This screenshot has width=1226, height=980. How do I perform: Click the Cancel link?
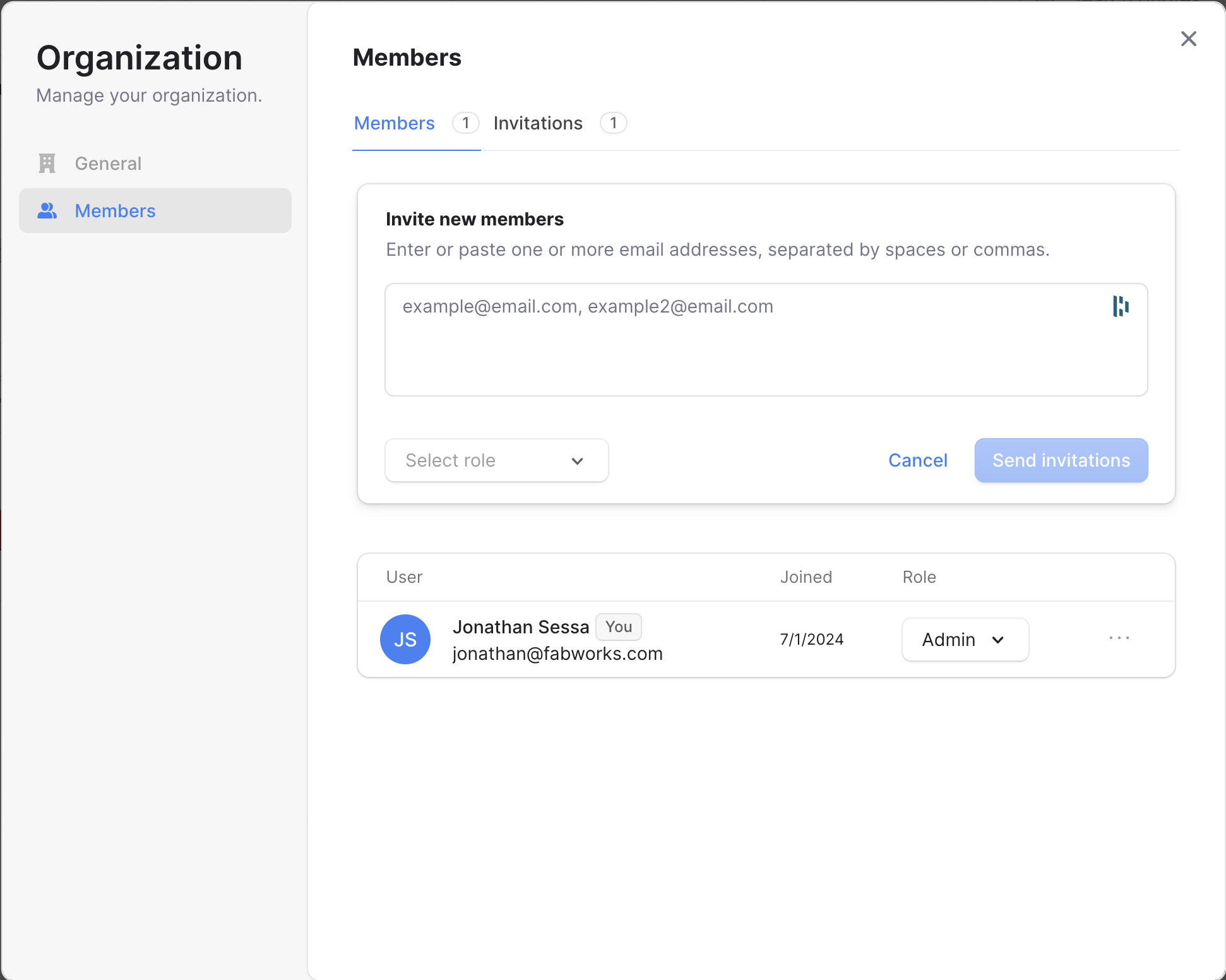point(917,460)
